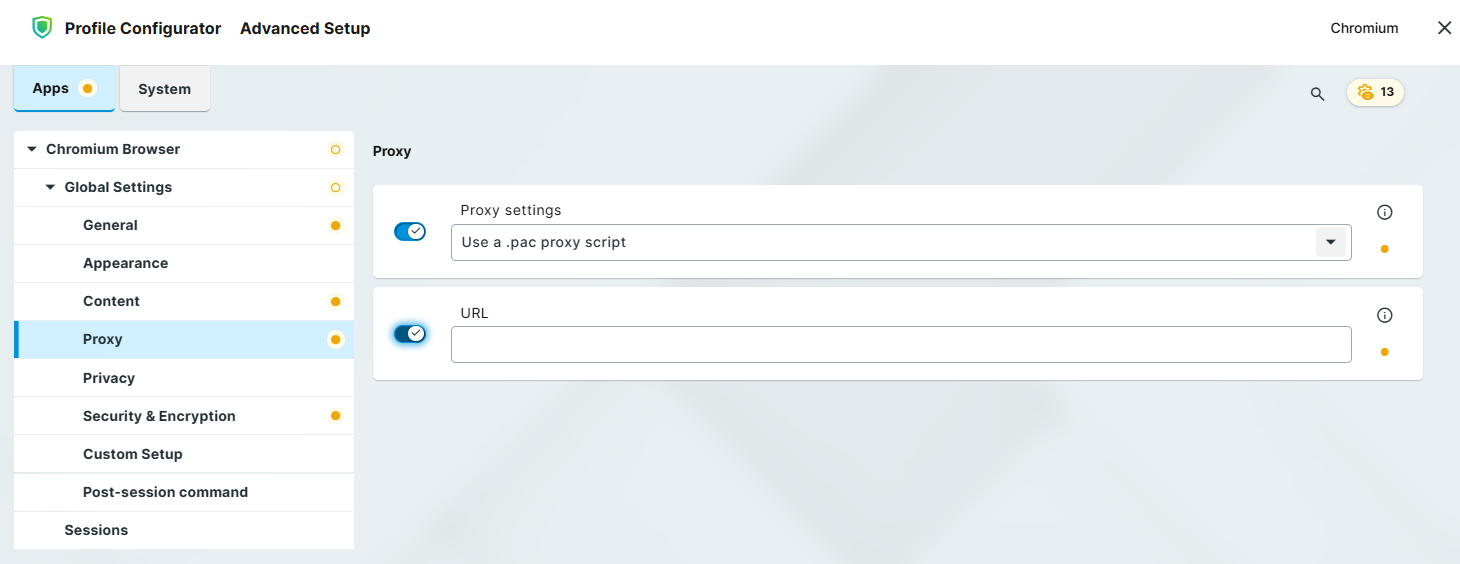Go to Custom Setup section
The height and width of the screenshot is (564, 1460).
pyautogui.click(x=133, y=454)
